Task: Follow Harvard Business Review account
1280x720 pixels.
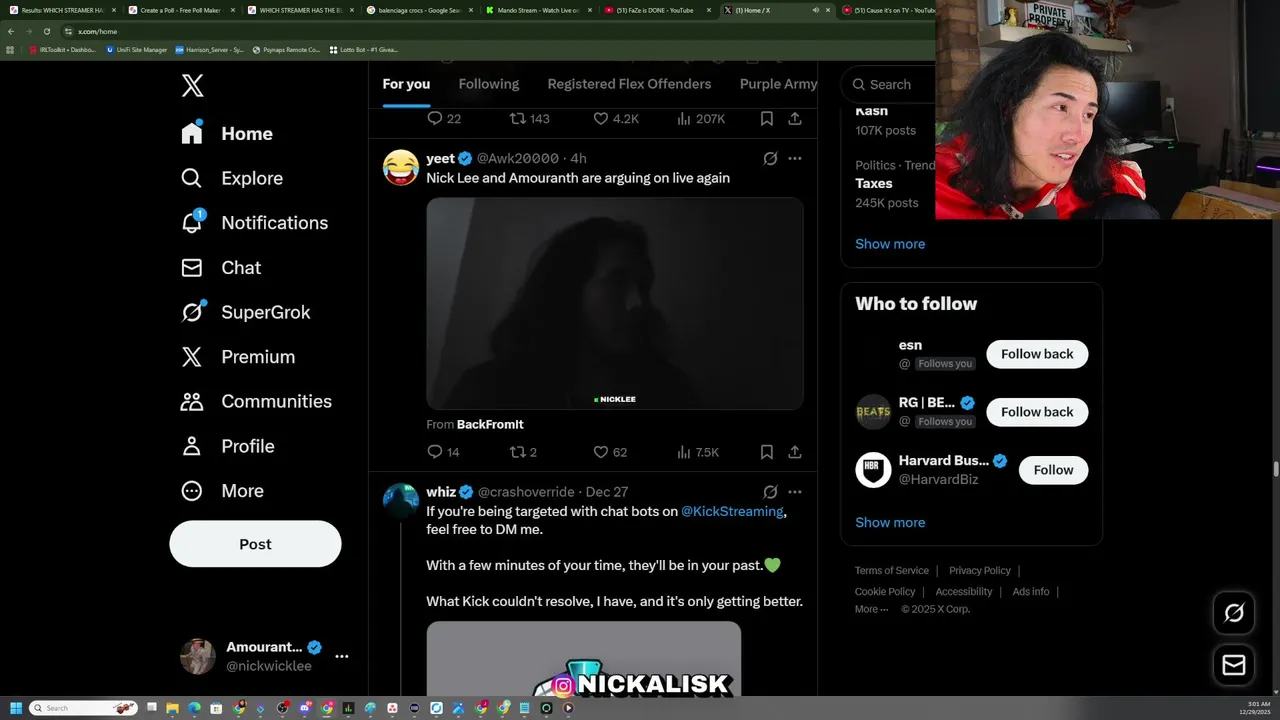Action: 1053,470
